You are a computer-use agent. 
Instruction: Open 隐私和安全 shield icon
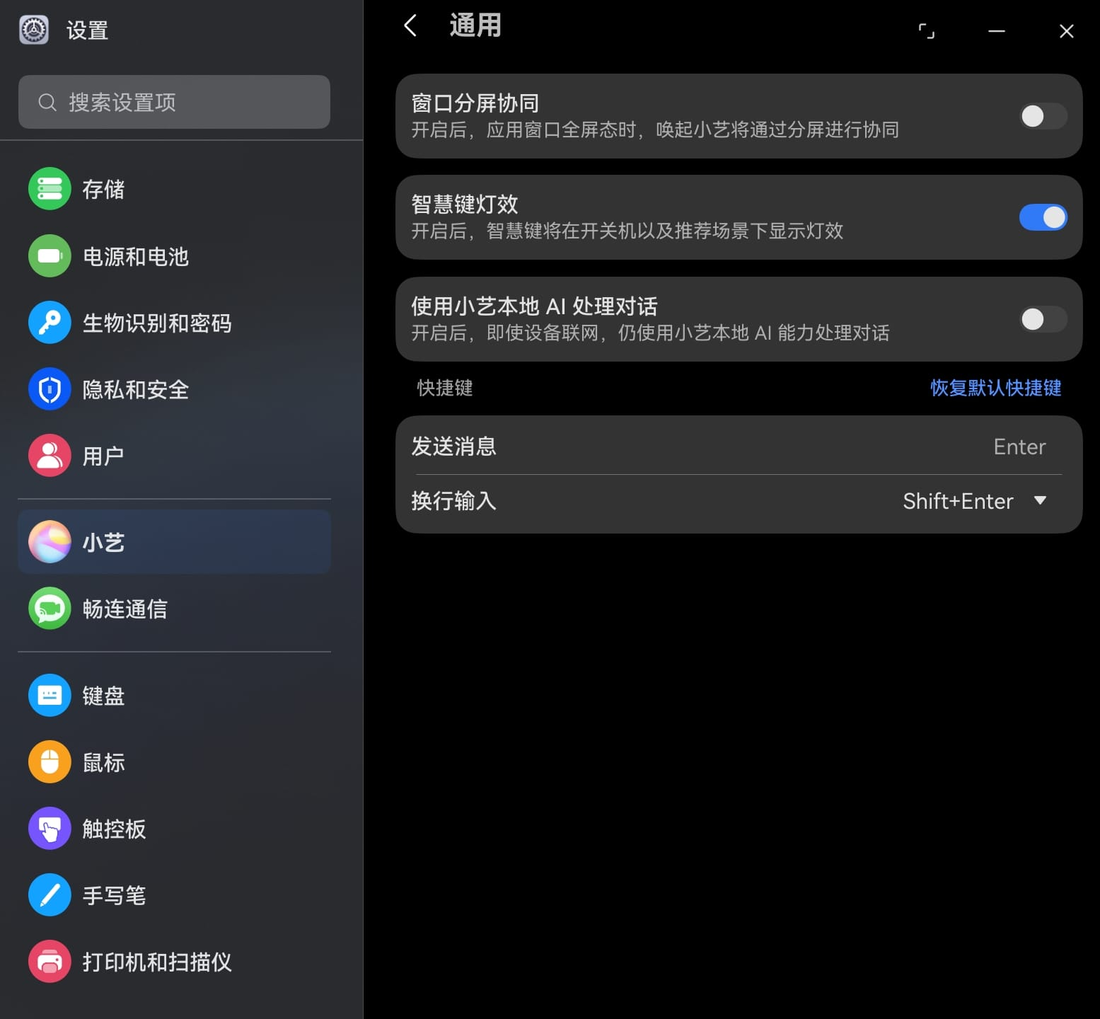(49, 389)
